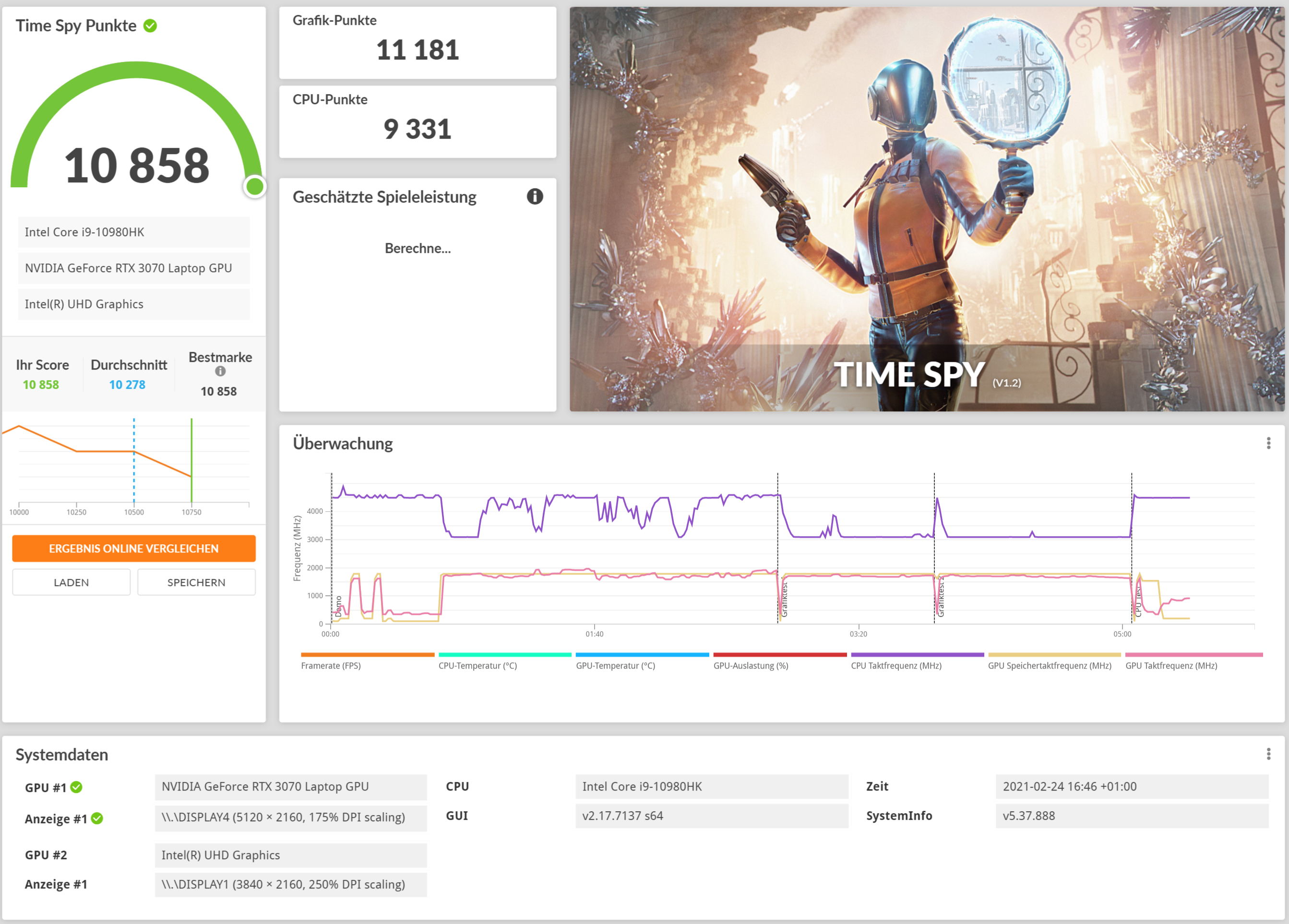
Task: Open the three-dot menu in Überwachung panel
Action: 1268,444
